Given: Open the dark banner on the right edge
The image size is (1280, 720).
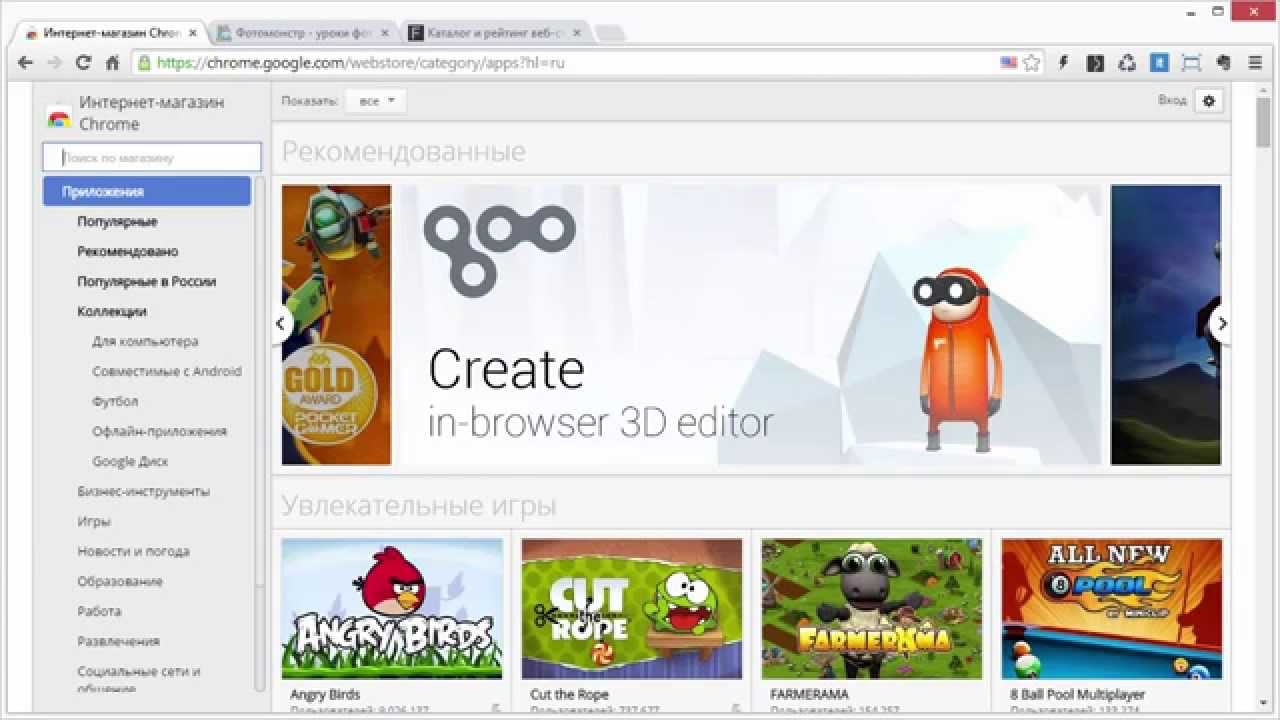Looking at the screenshot, I should 1166,325.
